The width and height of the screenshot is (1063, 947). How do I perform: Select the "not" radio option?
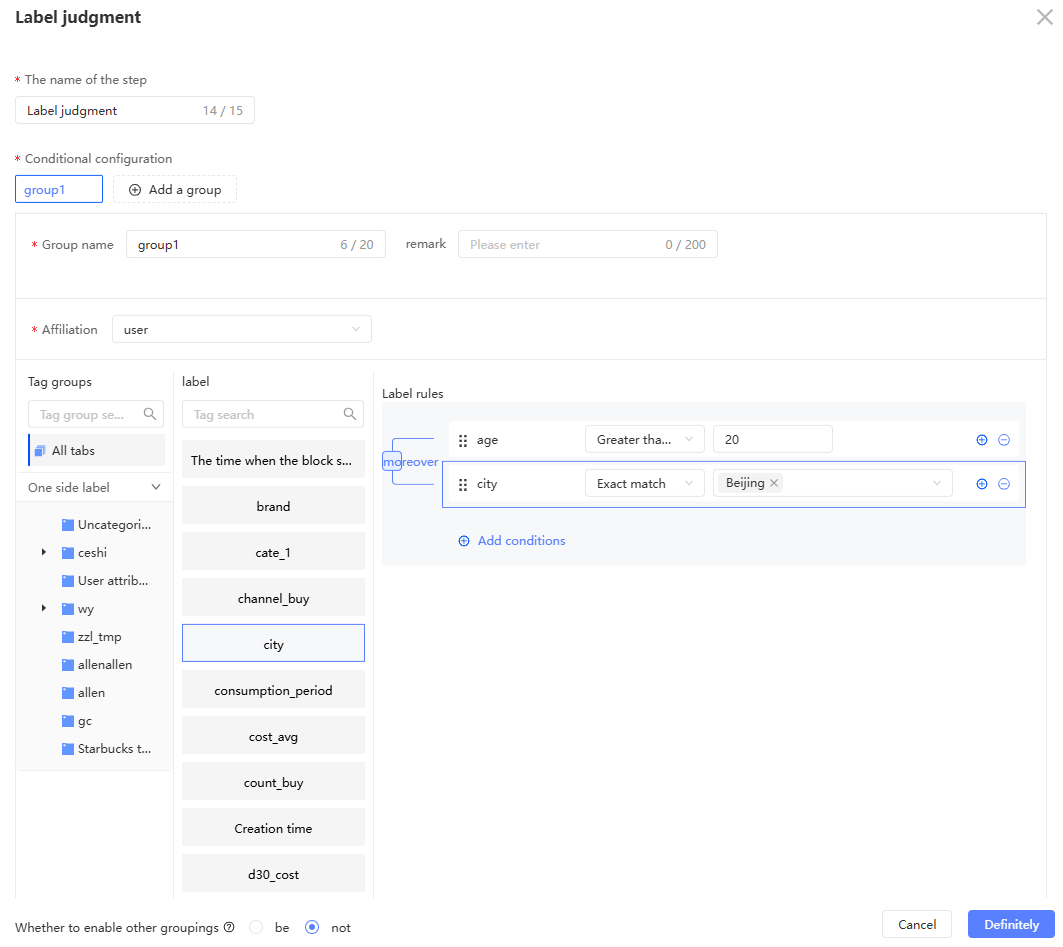point(312,927)
